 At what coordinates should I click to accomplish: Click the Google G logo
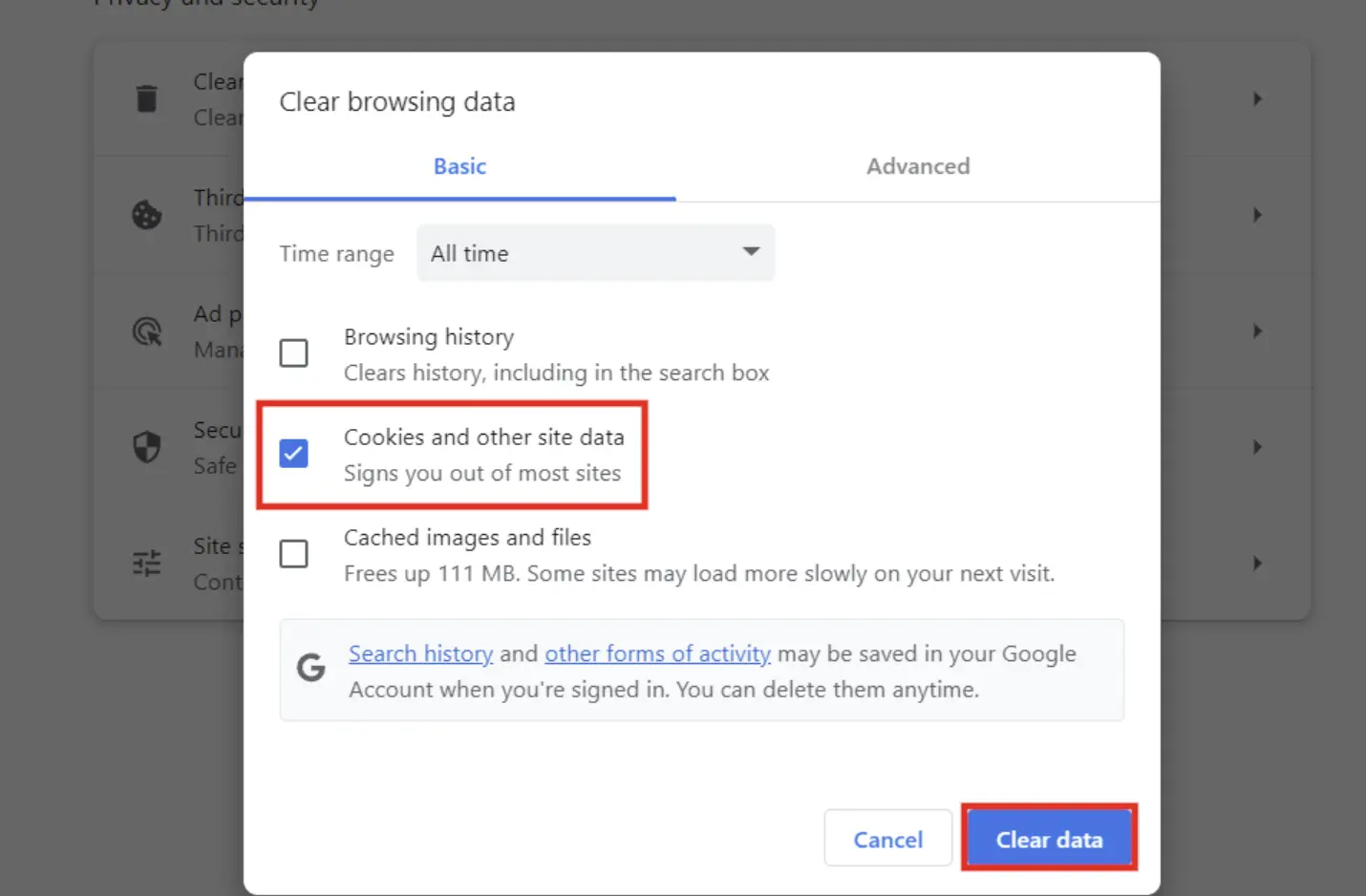[311, 668]
